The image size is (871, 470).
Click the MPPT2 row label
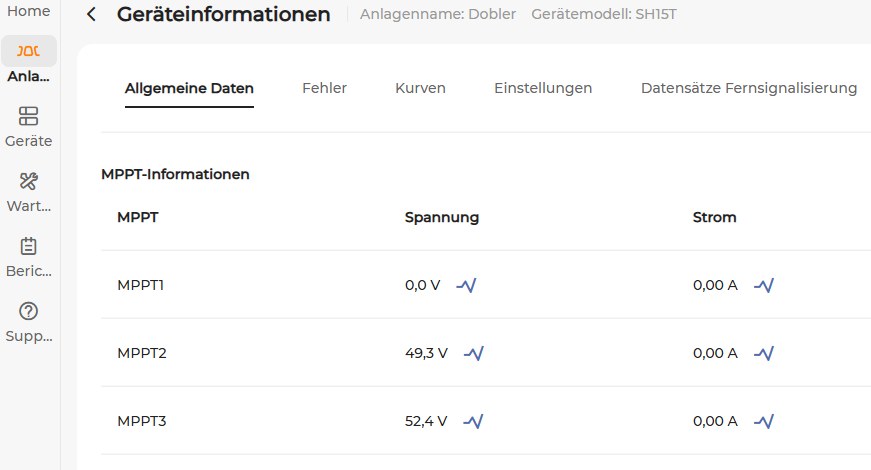tap(142, 353)
